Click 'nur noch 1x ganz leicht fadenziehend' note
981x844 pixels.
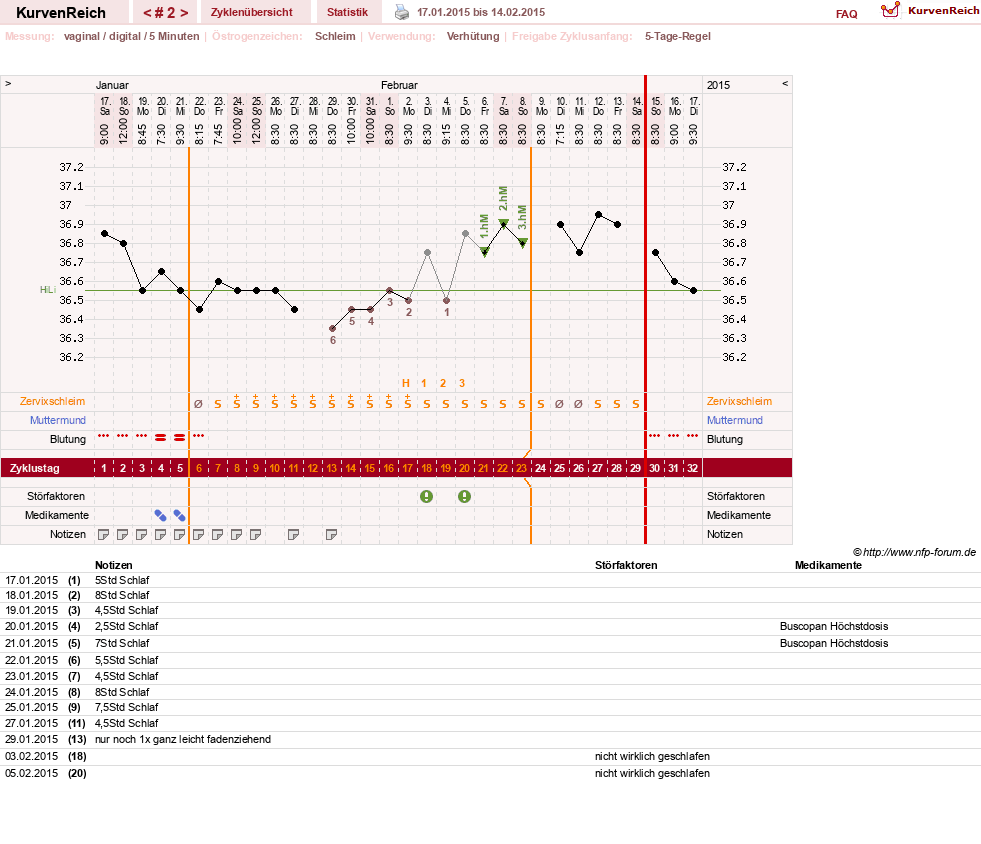183,739
